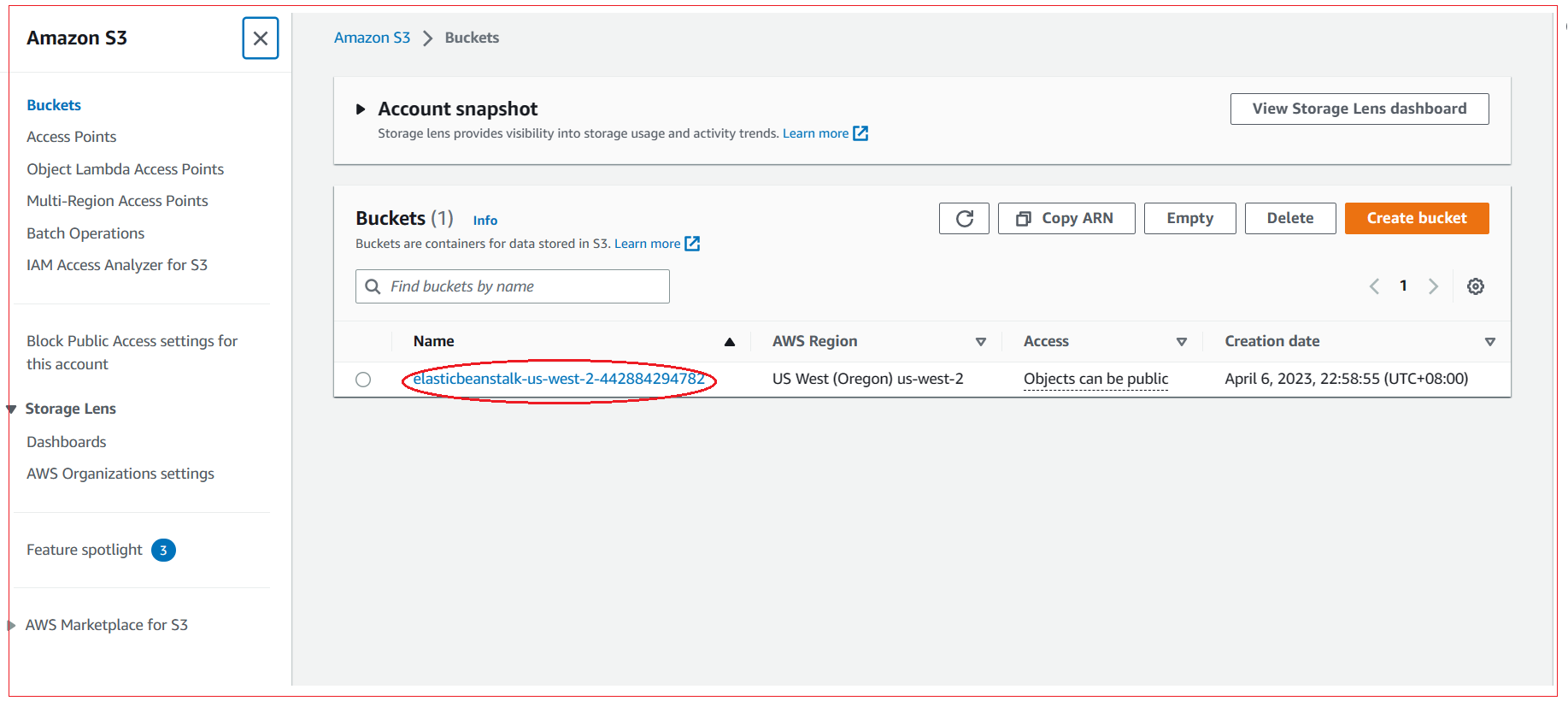This screenshot has width=1568, height=707.
Task: Open Block Public Access settings for this account
Action: point(132,352)
